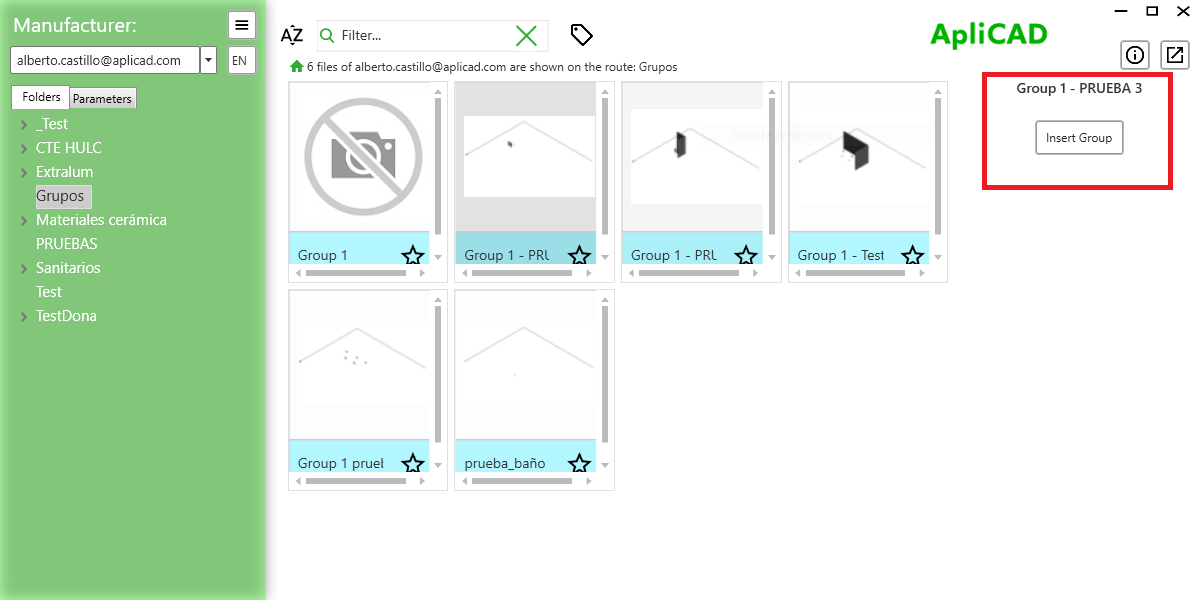Open the small dropdown beside Group 1's star
Image resolution: width=1200 pixels, height=600 pixels.
point(436,255)
